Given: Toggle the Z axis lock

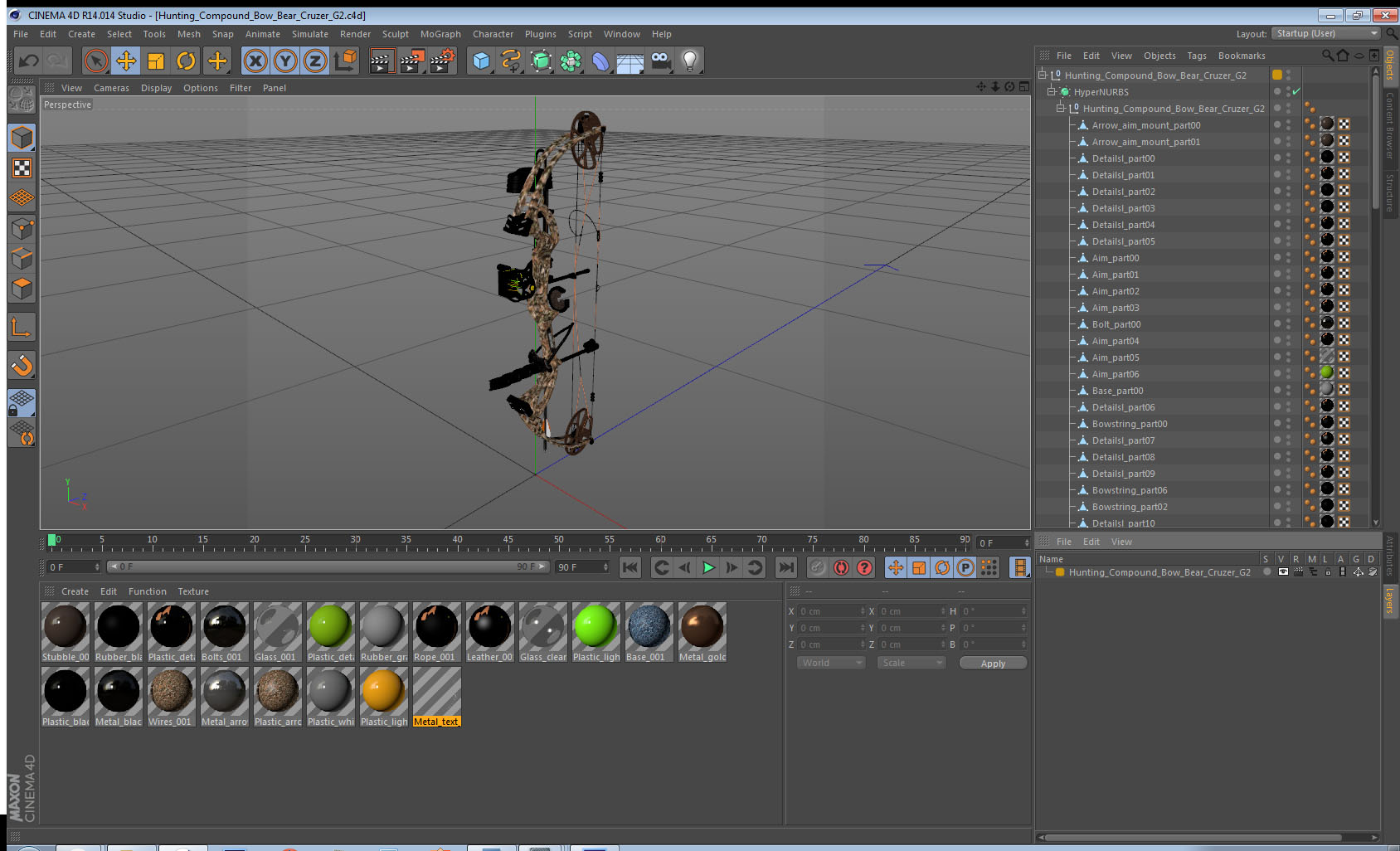Looking at the screenshot, I should coord(315,61).
